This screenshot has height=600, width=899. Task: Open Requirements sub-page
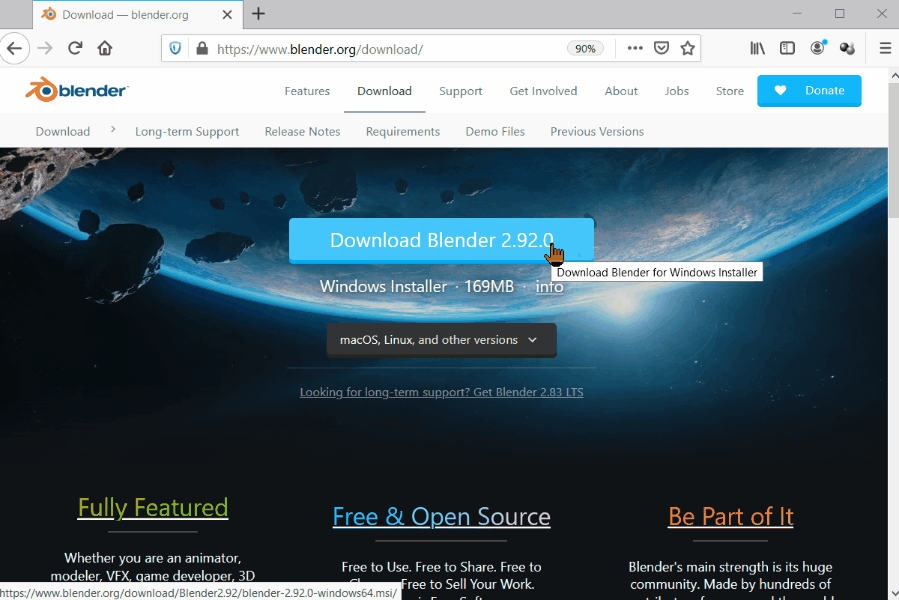pos(403,131)
